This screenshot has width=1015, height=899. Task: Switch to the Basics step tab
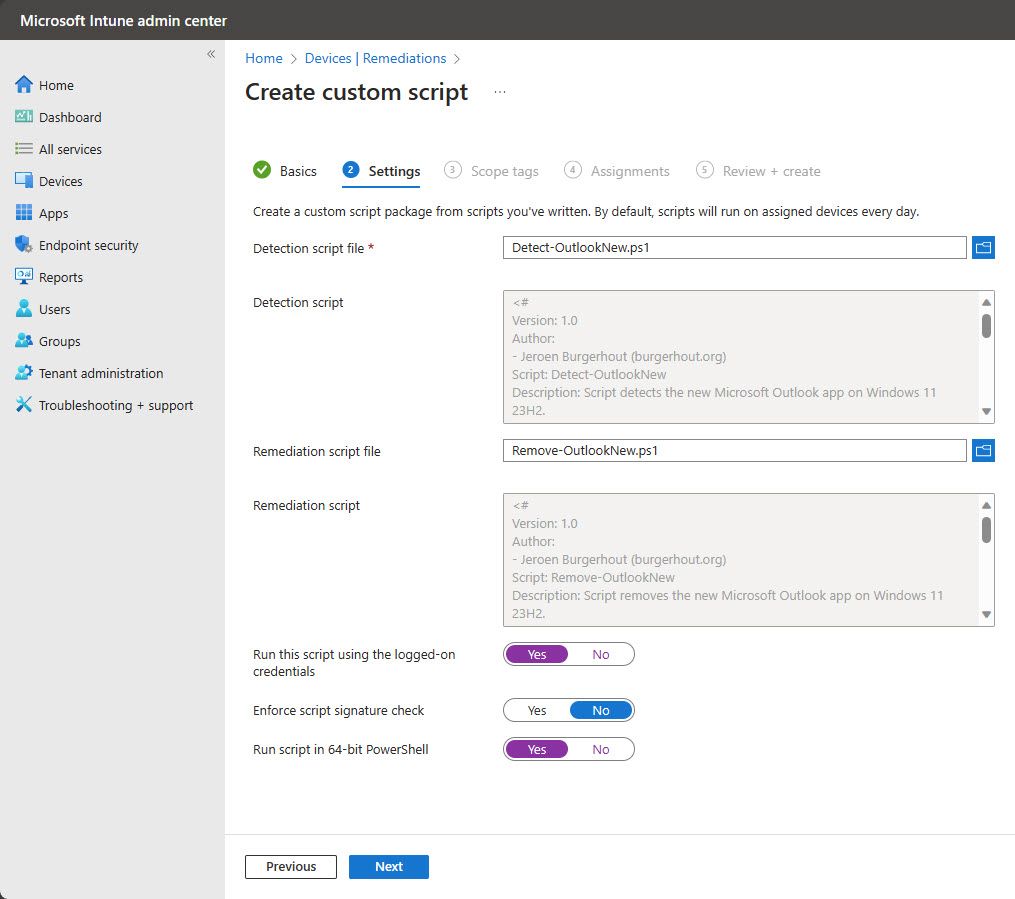pyautogui.click(x=285, y=171)
